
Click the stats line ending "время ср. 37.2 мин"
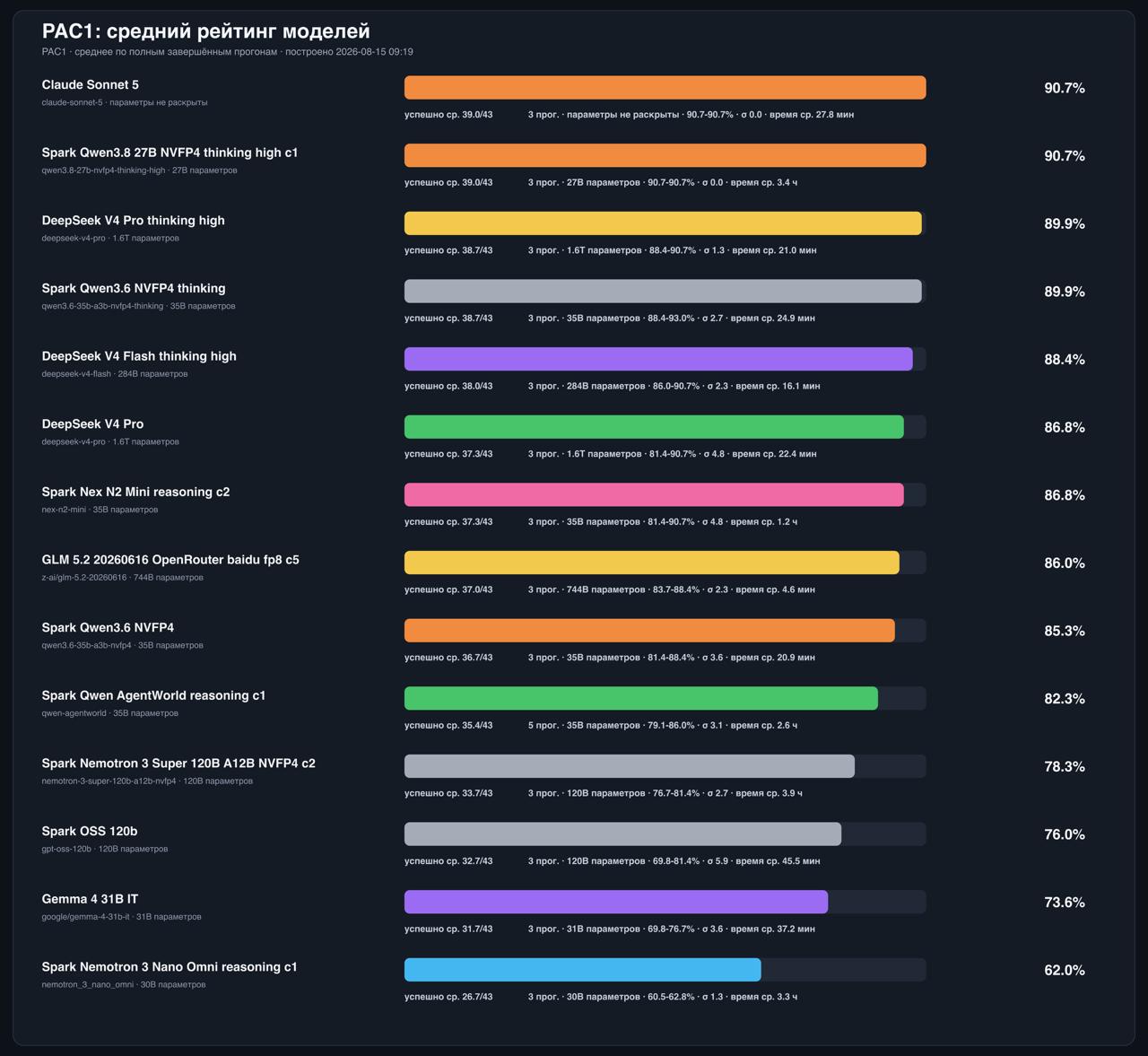672,929
